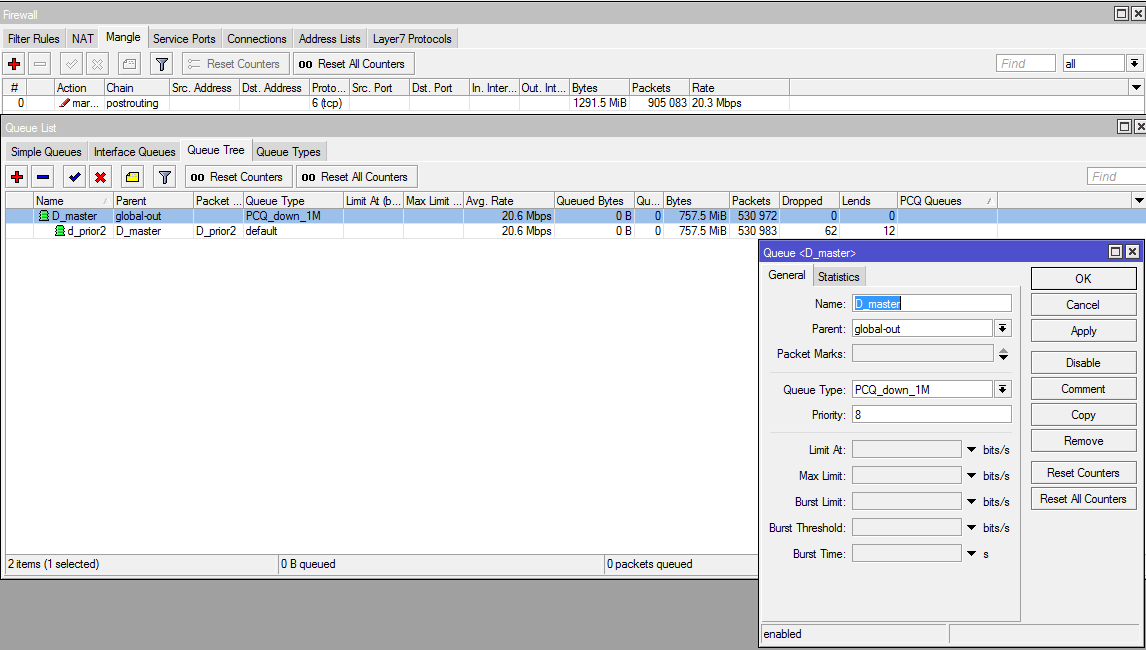
Task: Switch to Simple Queues tab
Action: pyautogui.click(x=46, y=151)
